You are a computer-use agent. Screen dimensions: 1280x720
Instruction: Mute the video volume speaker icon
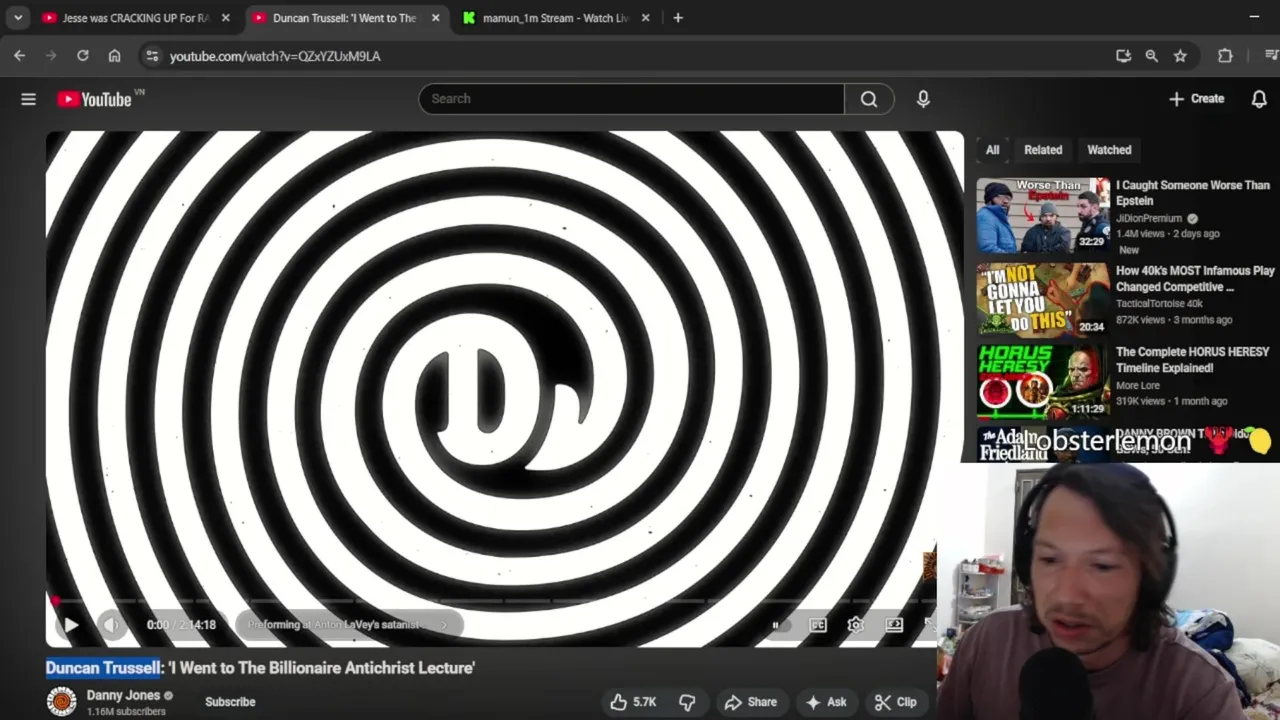[111, 625]
